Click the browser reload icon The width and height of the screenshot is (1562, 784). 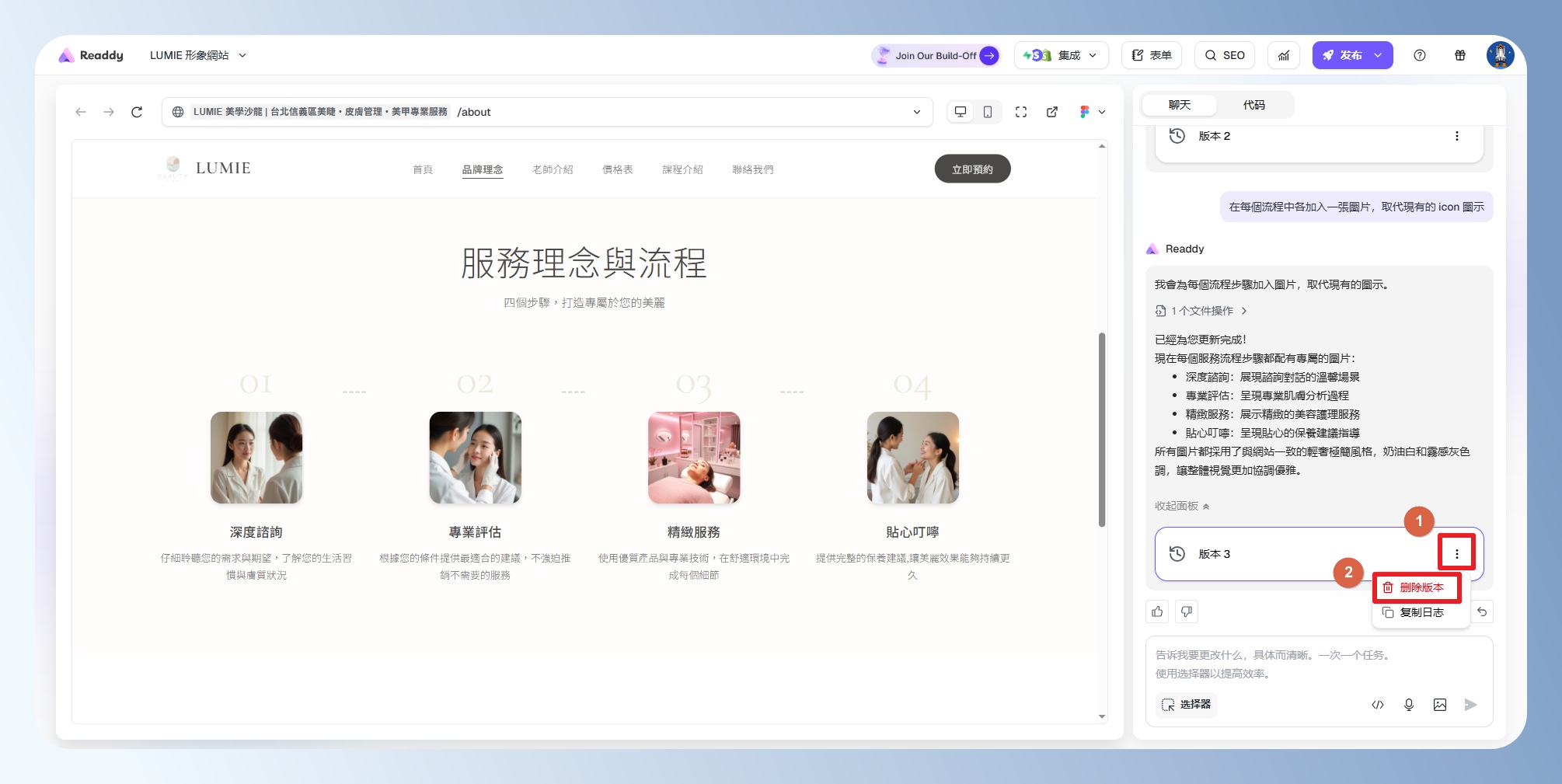(x=137, y=112)
